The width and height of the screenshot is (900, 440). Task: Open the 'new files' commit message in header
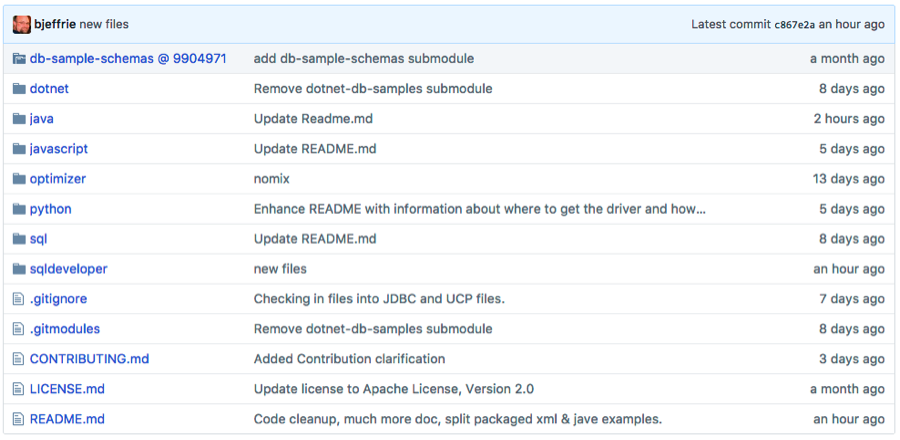104,24
